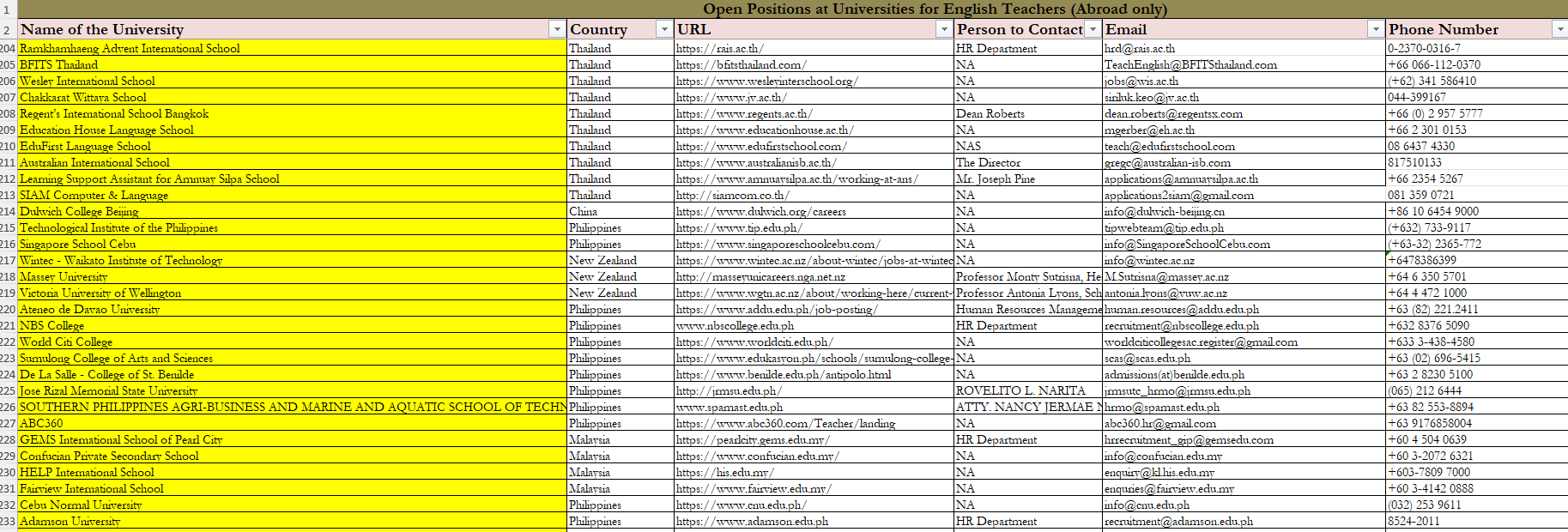
Task: Click the Adamson University cell
Action: click(292, 521)
